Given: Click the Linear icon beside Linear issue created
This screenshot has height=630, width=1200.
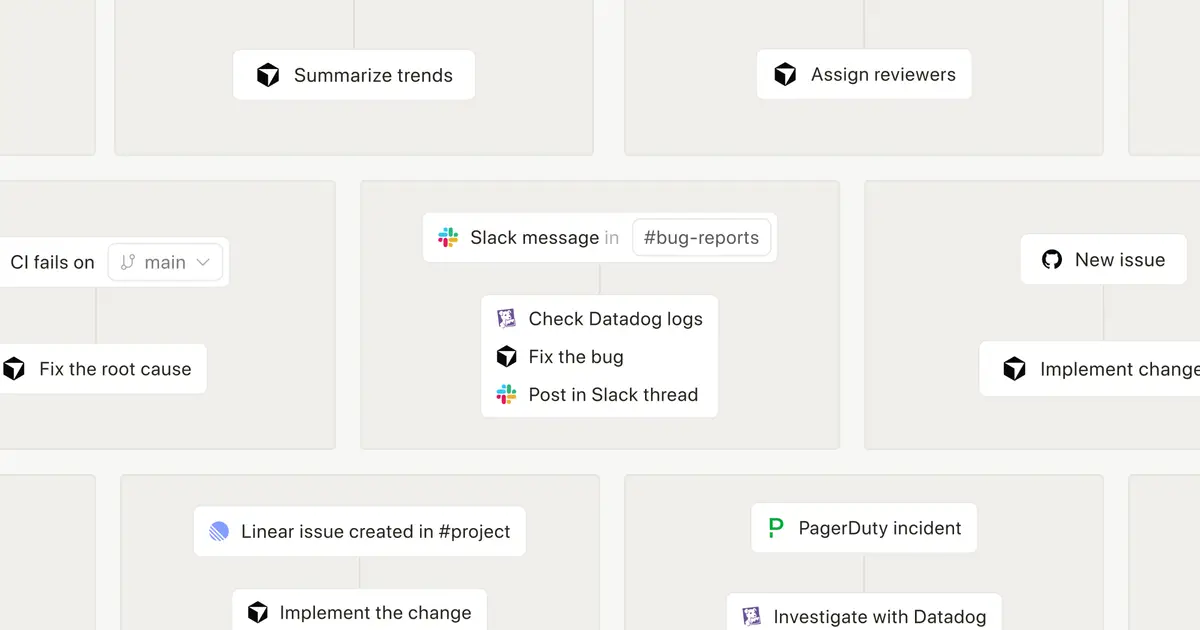Looking at the screenshot, I should coord(219,531).
